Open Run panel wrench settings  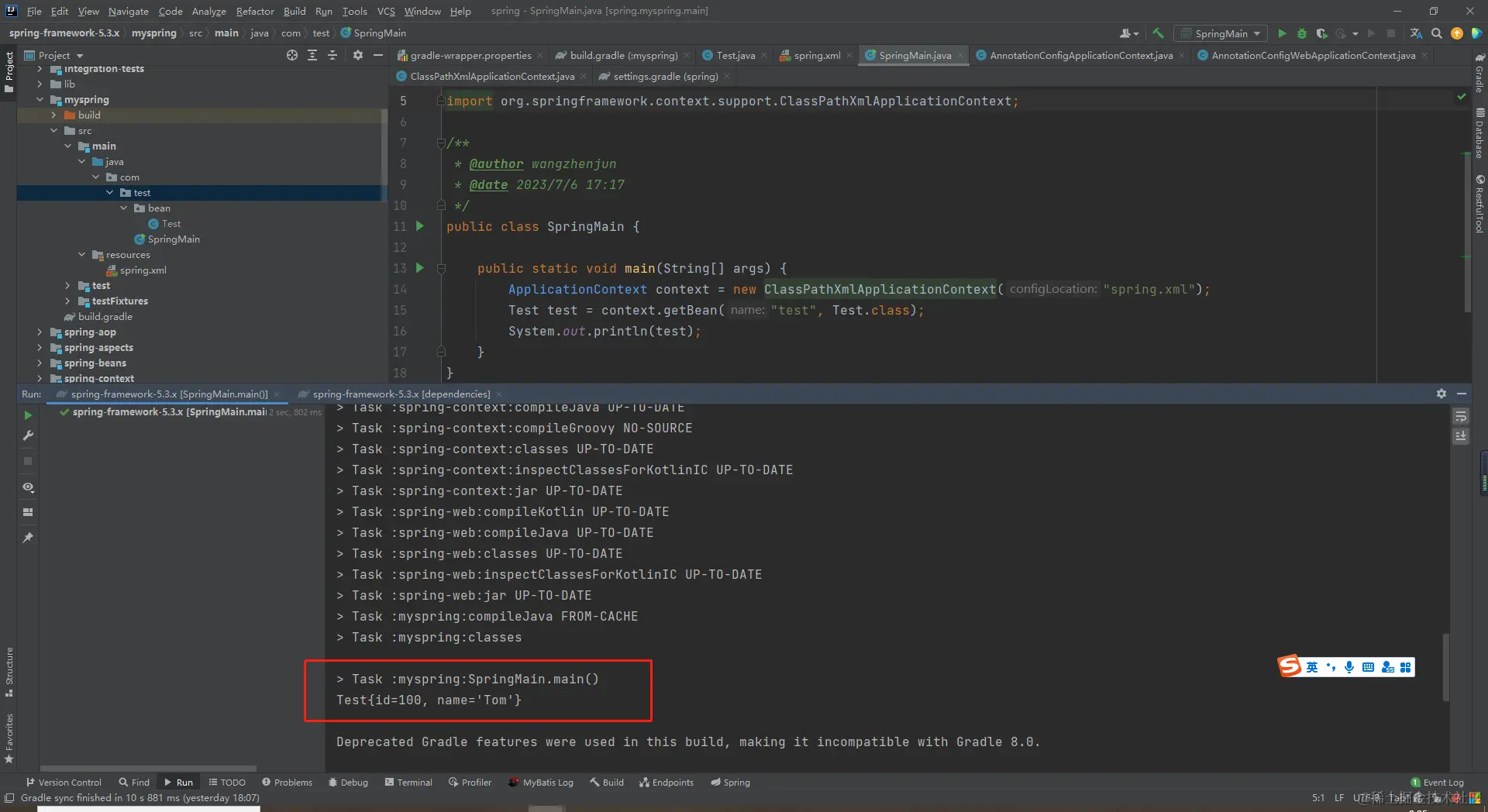(28, 436)
